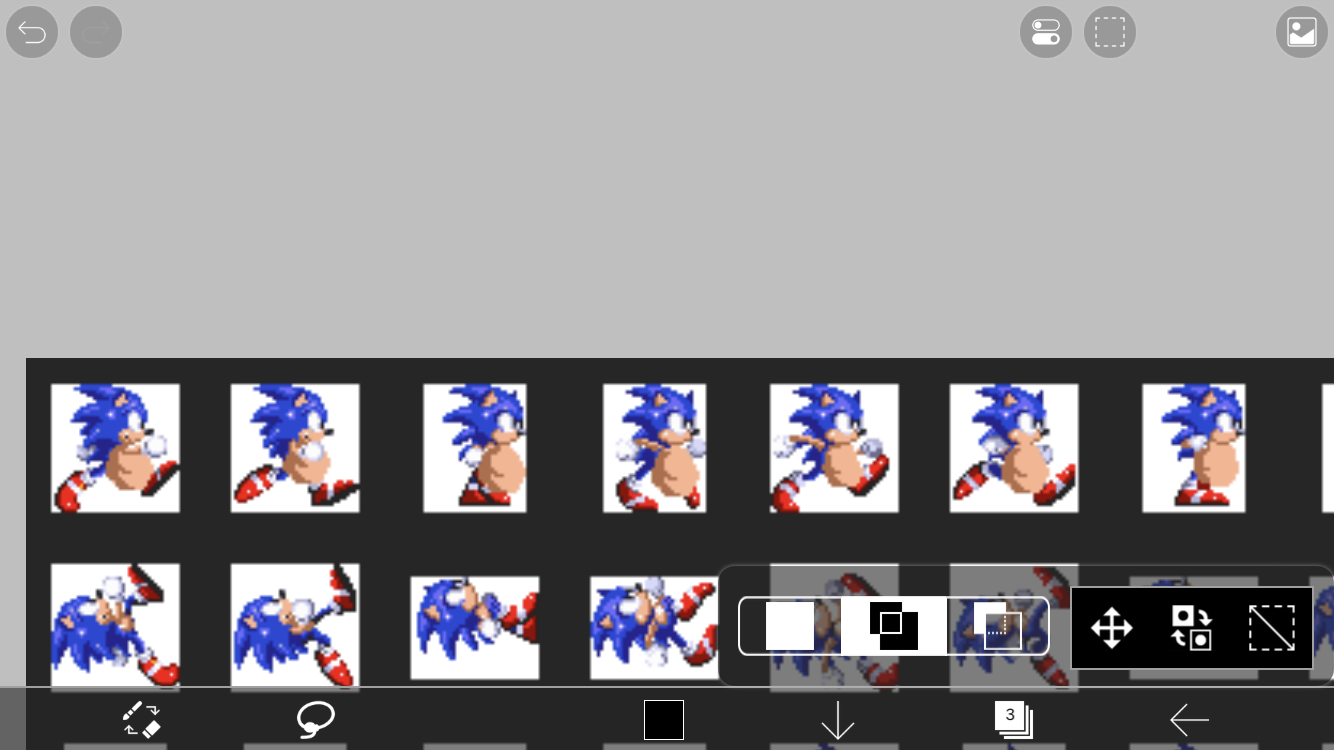Screen dimensions: 1334x750
Task: Select the lasso tool
Action: point(315,719)
